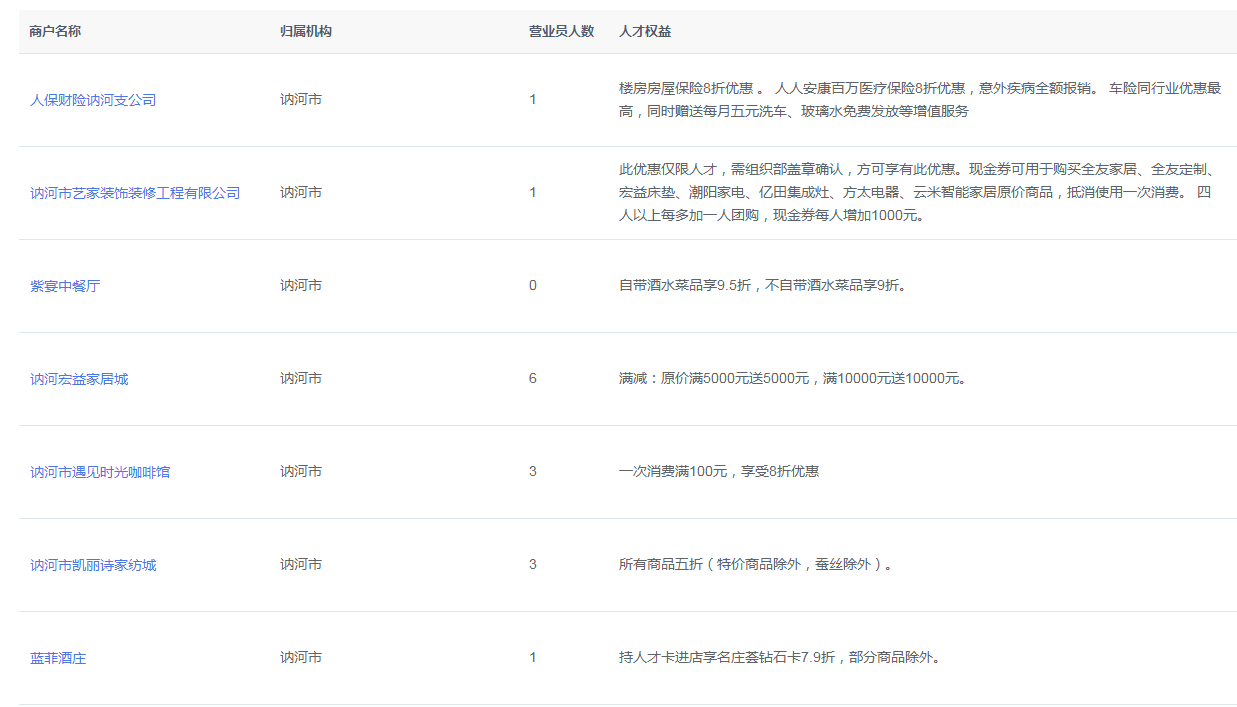
Task: Click staff count 6 for 讷河宏益家居城
Action: (x=533, y=378)
